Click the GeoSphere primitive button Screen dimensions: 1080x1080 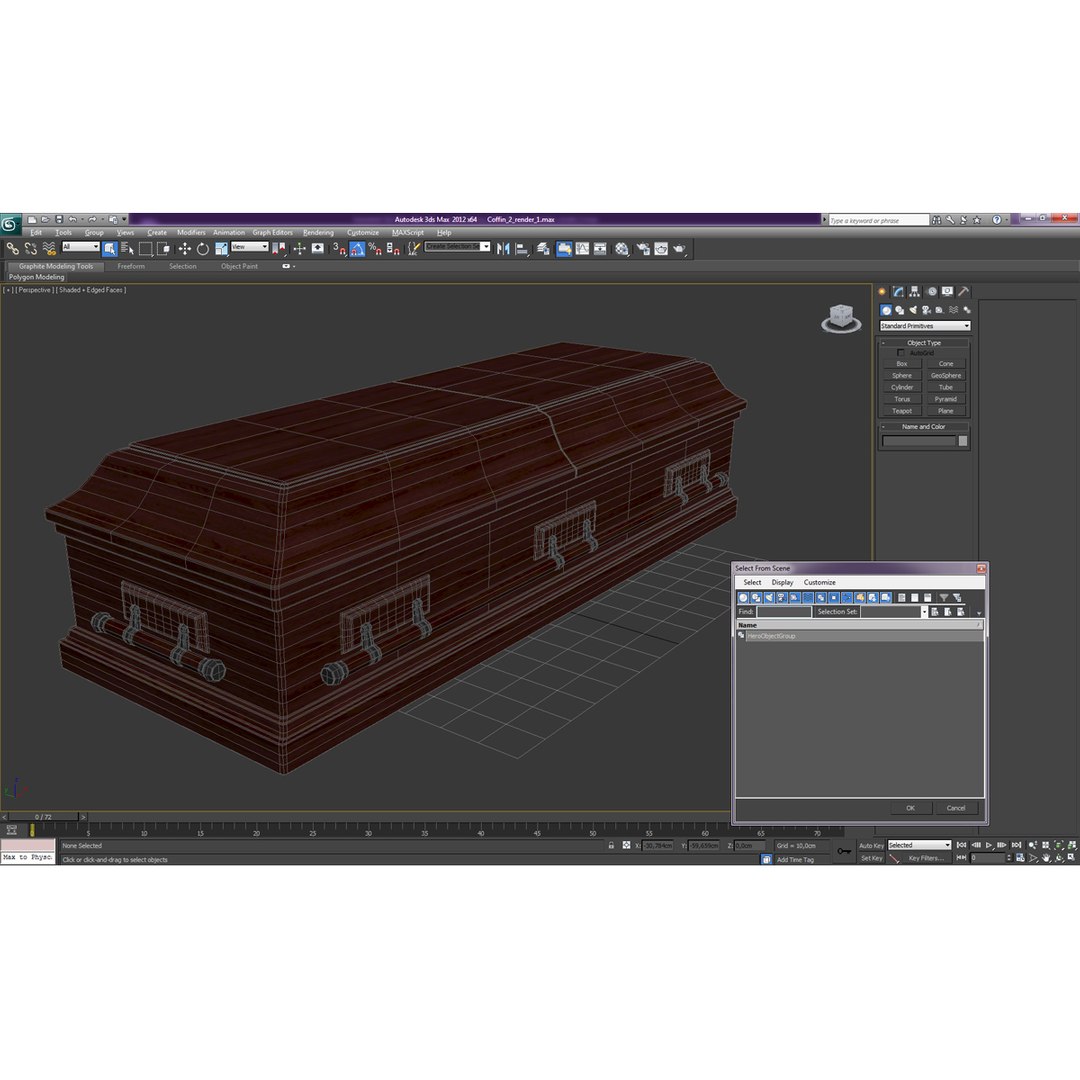(x=946, y=375)
